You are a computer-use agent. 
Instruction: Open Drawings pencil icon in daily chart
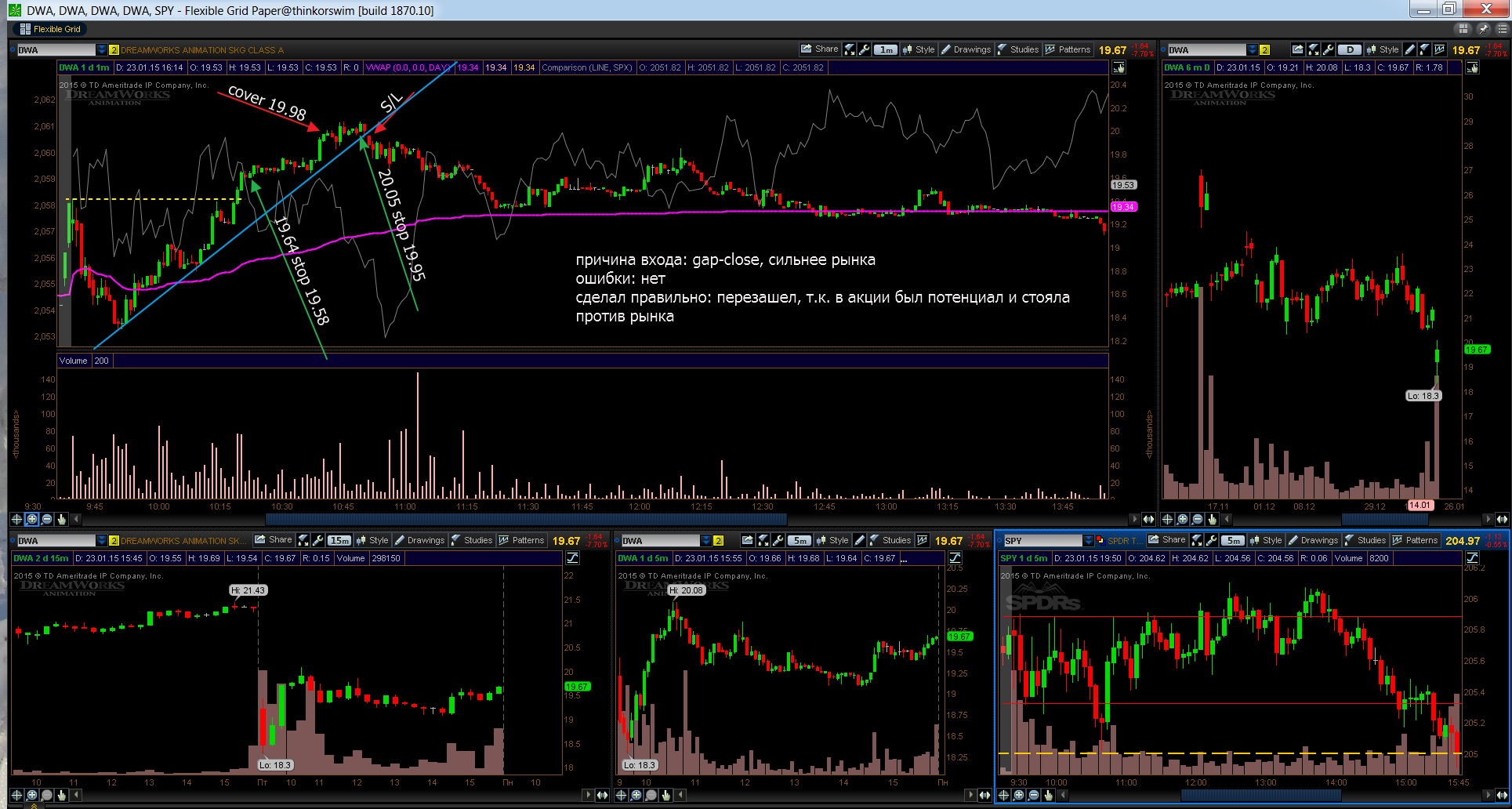(1410, 49)
